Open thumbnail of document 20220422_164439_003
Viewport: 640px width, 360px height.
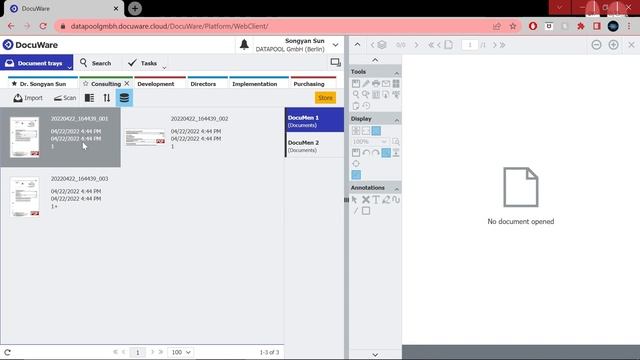[x=24, y=197]
